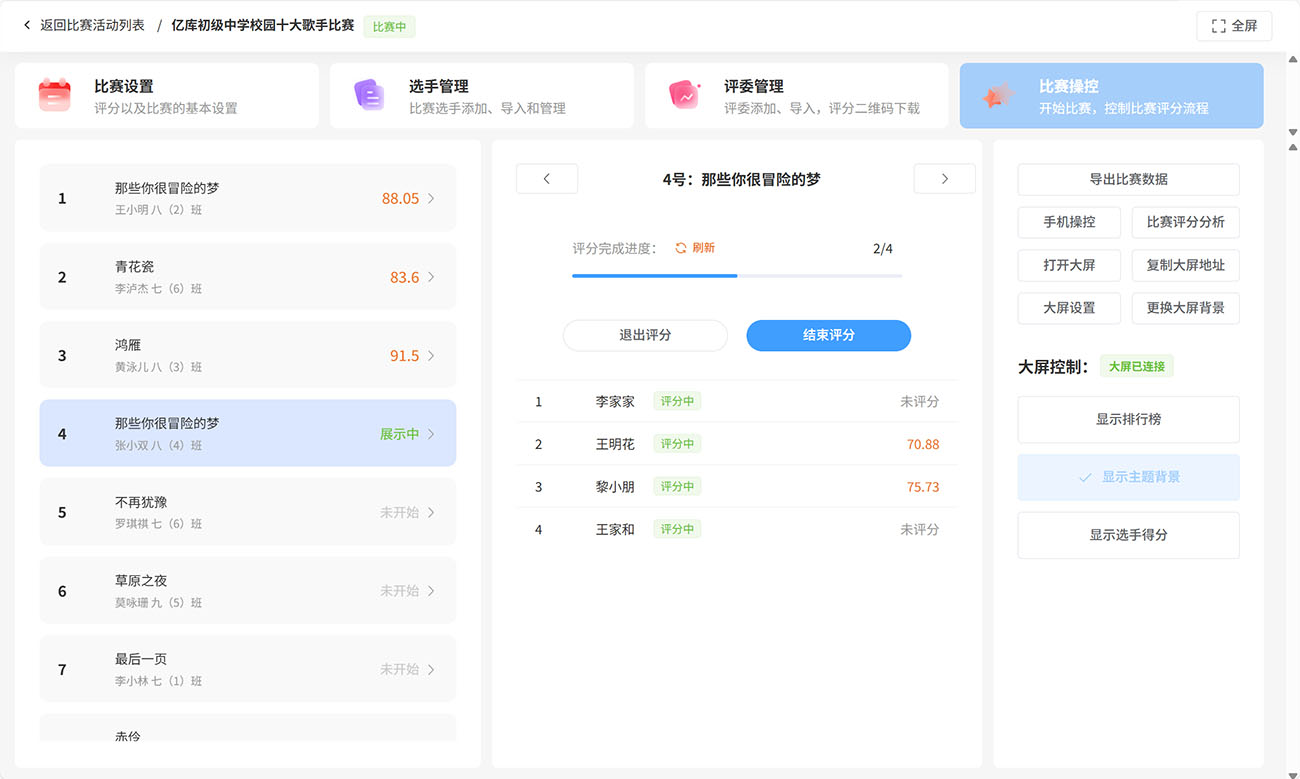Click 返回比赛活动列表 back link
This screenshot has height=779, width=1300.
tap(84, 26)
